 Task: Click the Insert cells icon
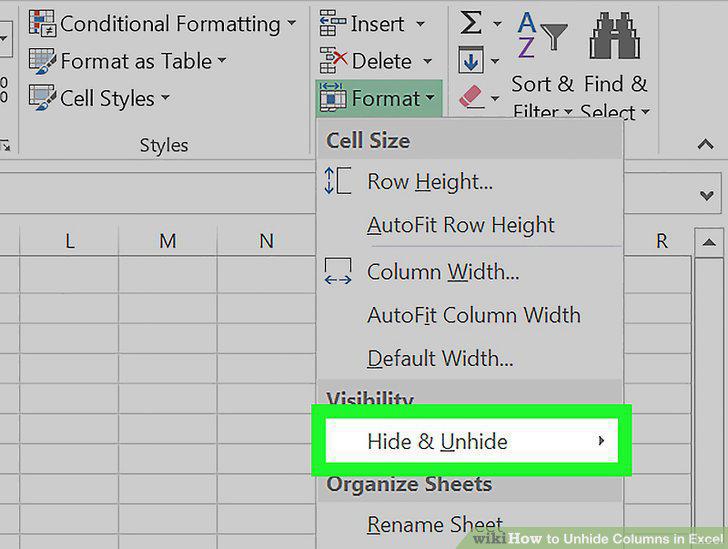tap(332, 23)
